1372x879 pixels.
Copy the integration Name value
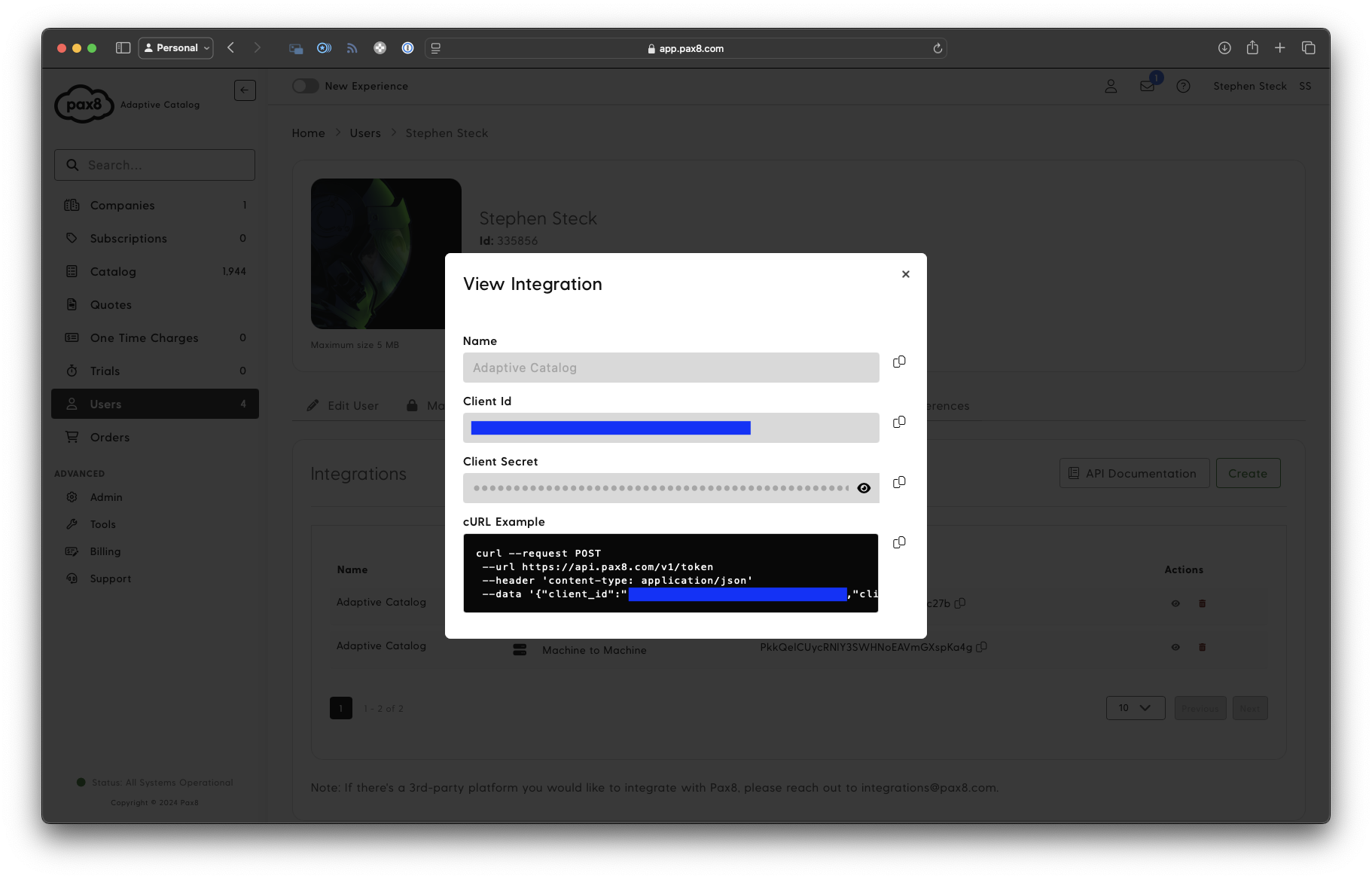point(899,362)
